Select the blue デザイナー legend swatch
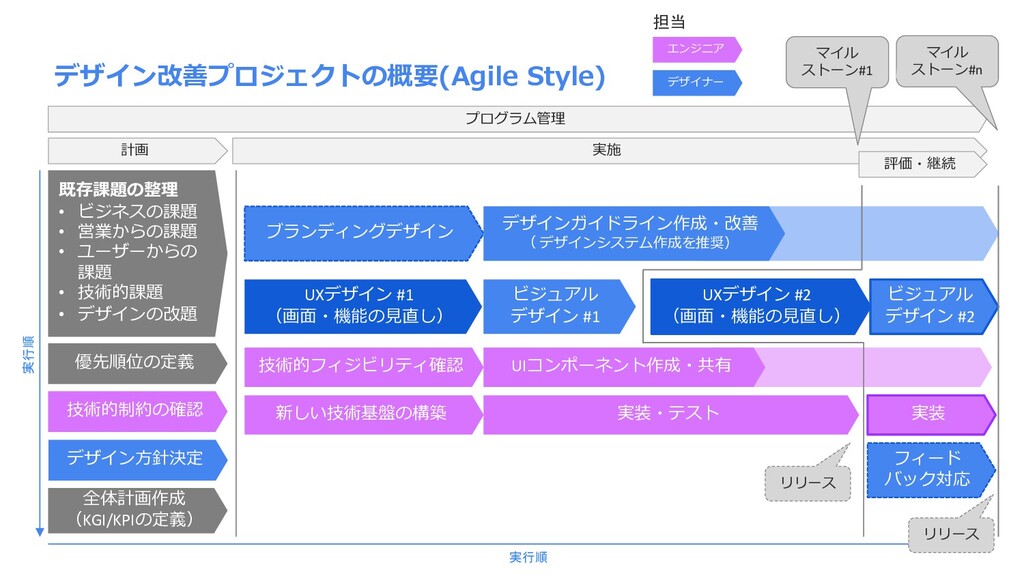 click(x=697, y=82)
